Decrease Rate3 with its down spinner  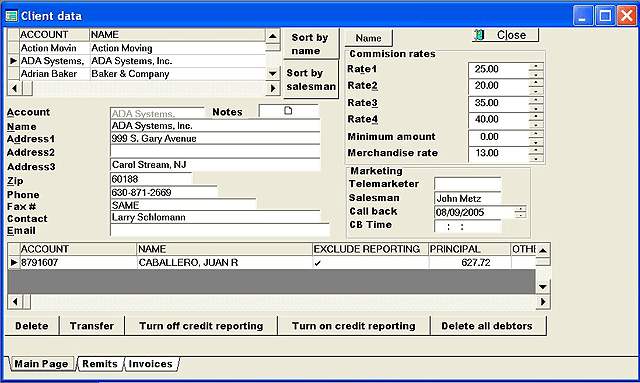click(536, 108)
